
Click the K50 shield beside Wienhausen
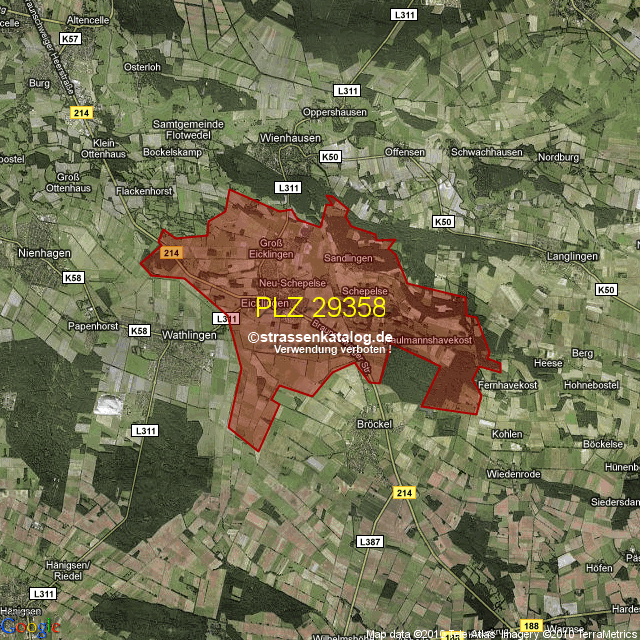(330, 157)
